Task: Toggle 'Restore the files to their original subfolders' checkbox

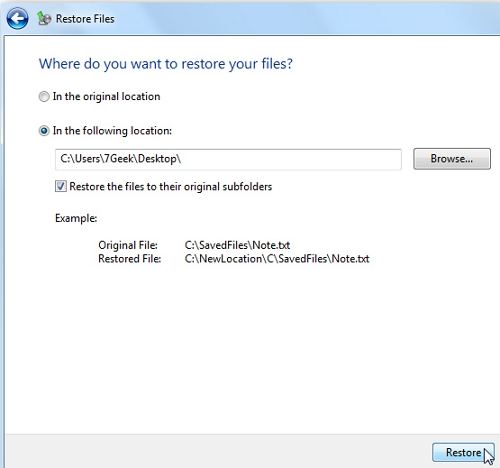Action: pyautogui.click(x=61, y=186)
